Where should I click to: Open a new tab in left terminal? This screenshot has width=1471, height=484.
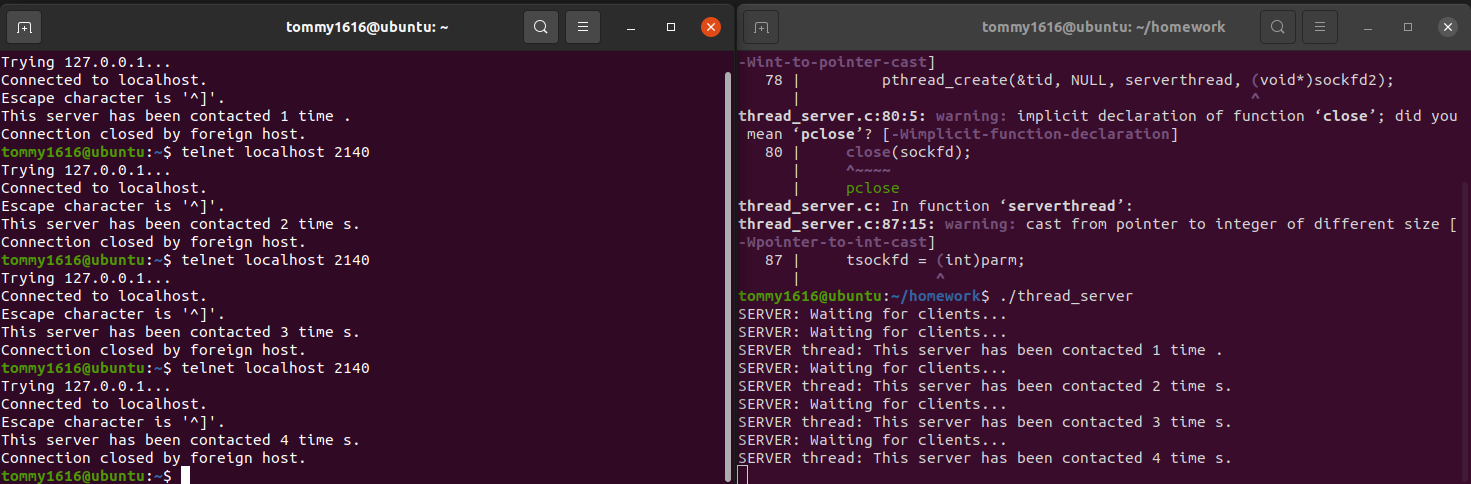25,27
